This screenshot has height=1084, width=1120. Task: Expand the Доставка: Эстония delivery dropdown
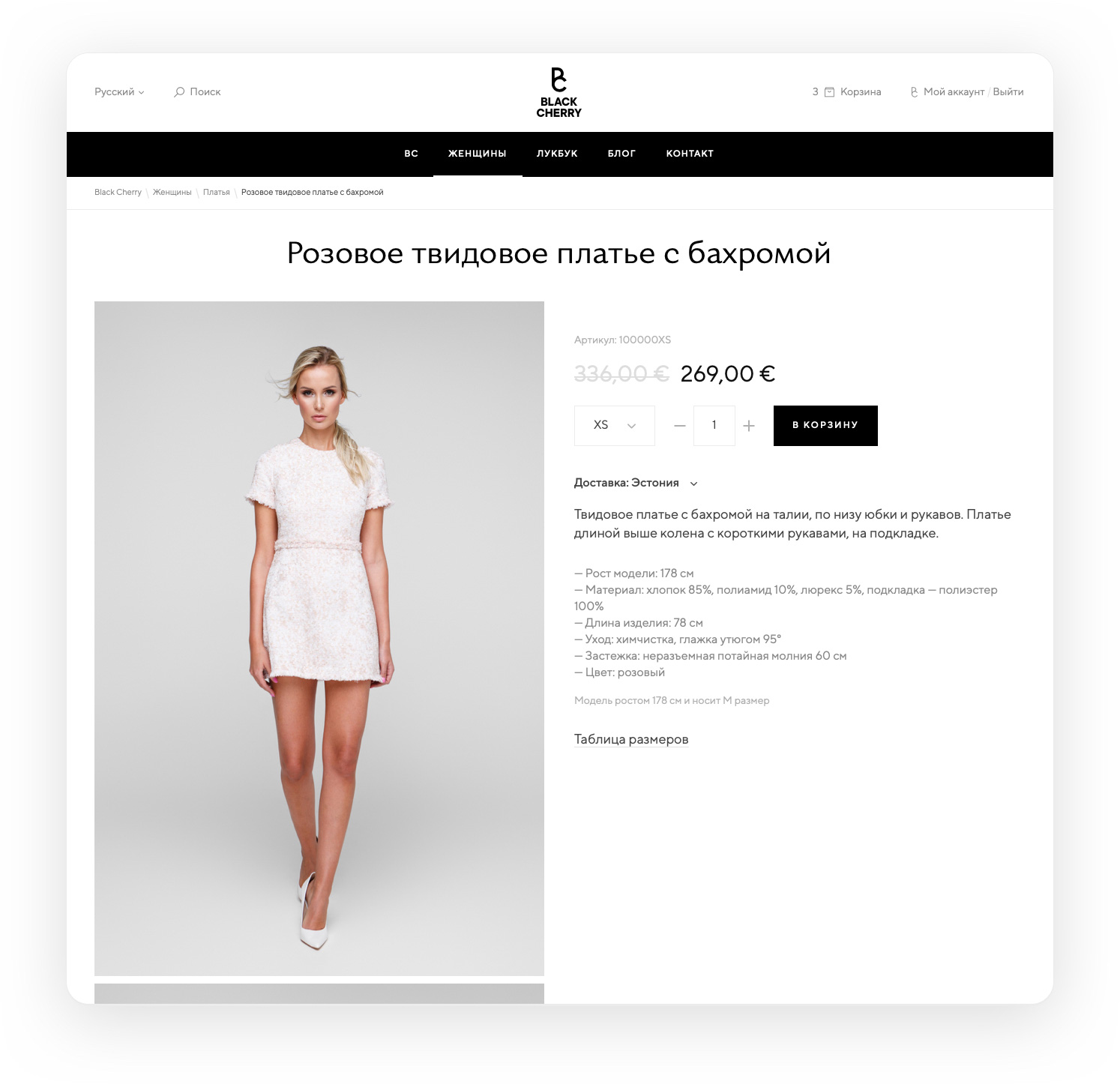pos(636,483)
